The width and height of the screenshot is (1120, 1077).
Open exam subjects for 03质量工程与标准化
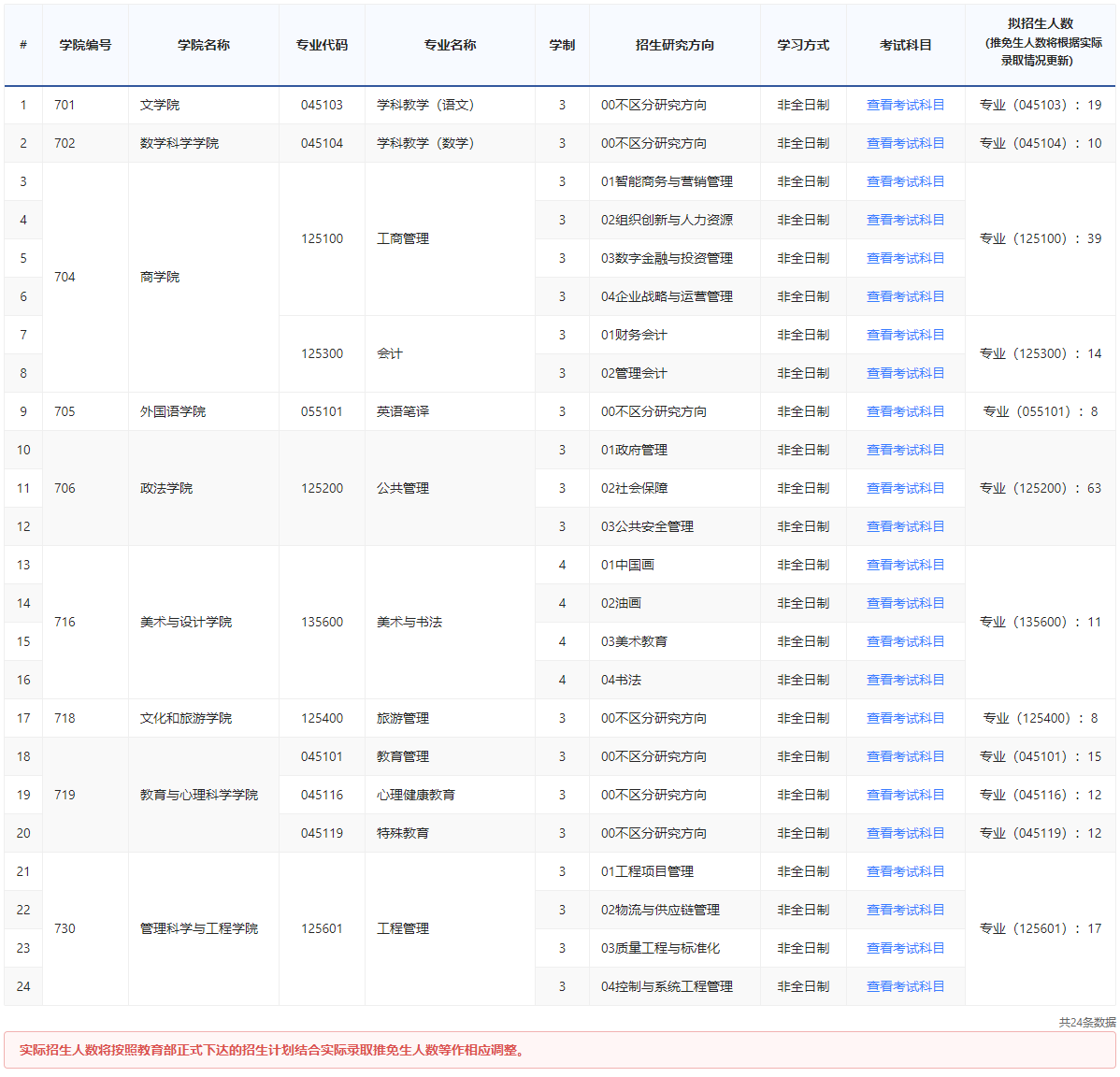905,948
